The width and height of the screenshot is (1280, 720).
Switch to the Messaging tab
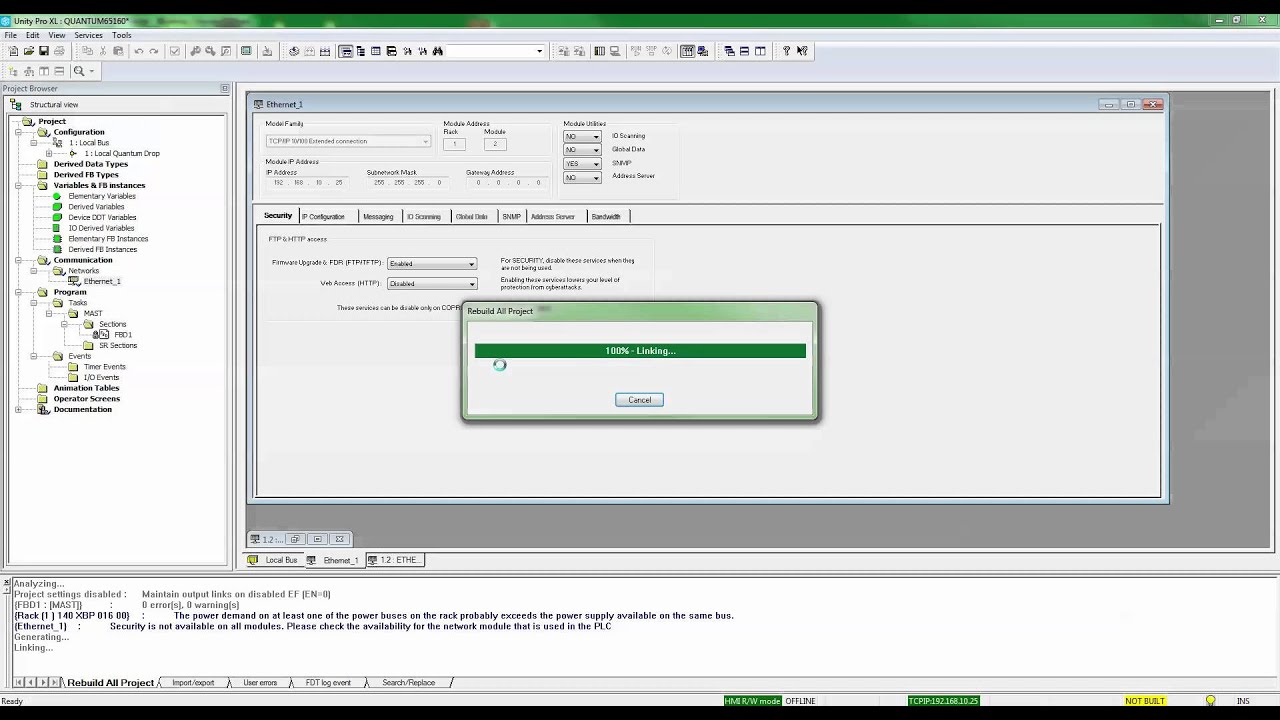pos(378,216)
